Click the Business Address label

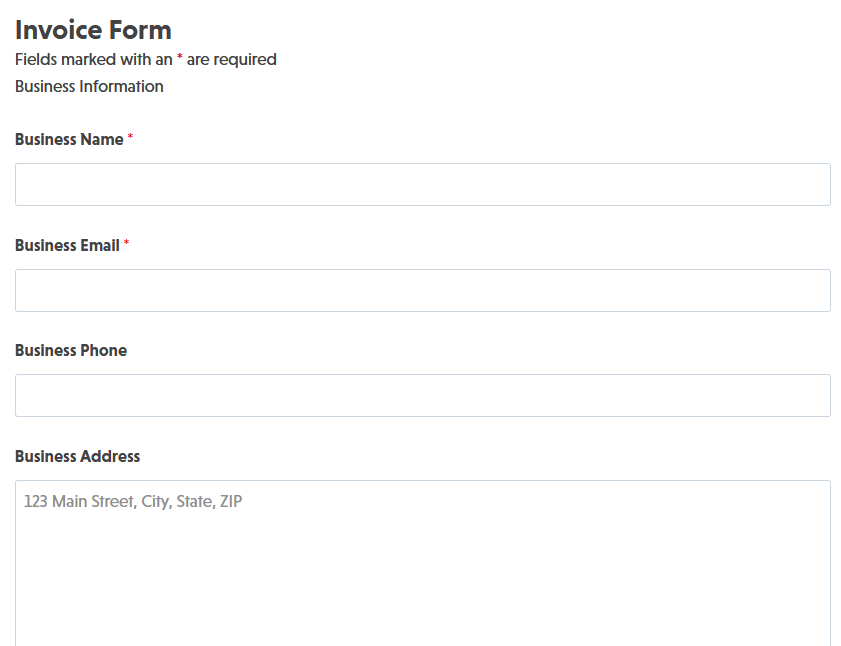coord(77,457)
